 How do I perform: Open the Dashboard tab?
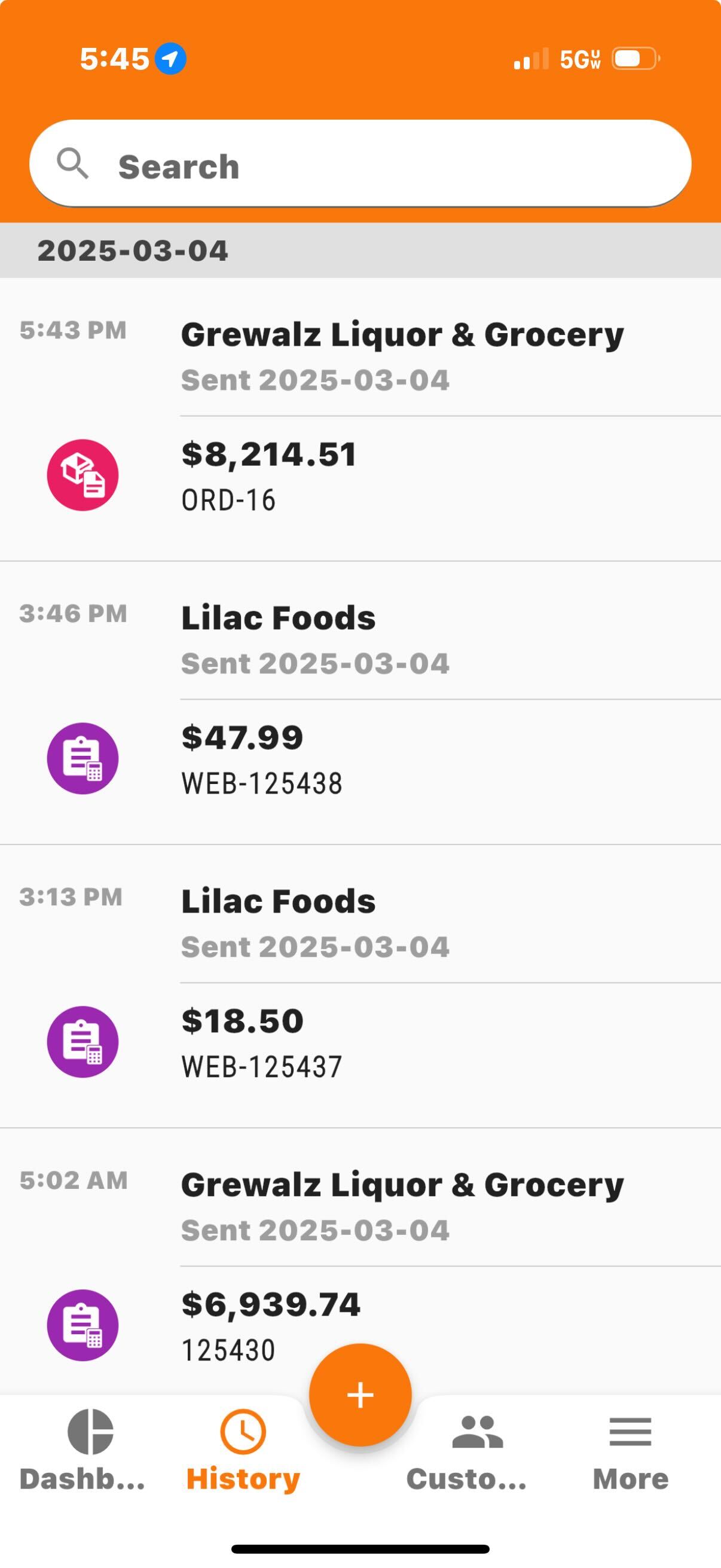tap(83, 1450)
